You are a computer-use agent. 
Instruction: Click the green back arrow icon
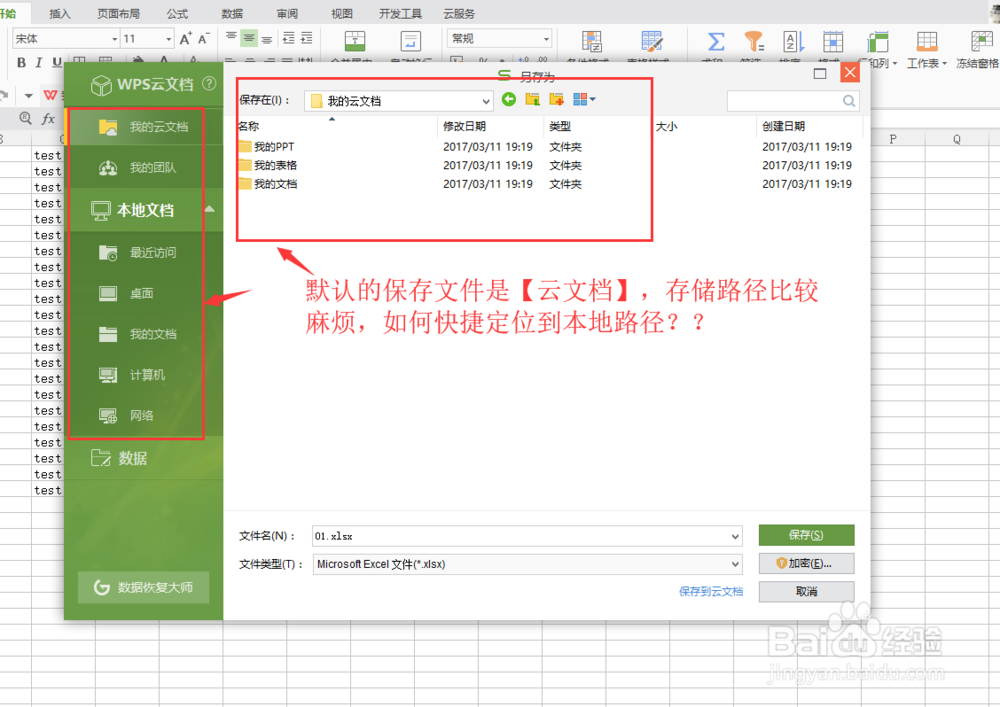[x=509, y=99]
